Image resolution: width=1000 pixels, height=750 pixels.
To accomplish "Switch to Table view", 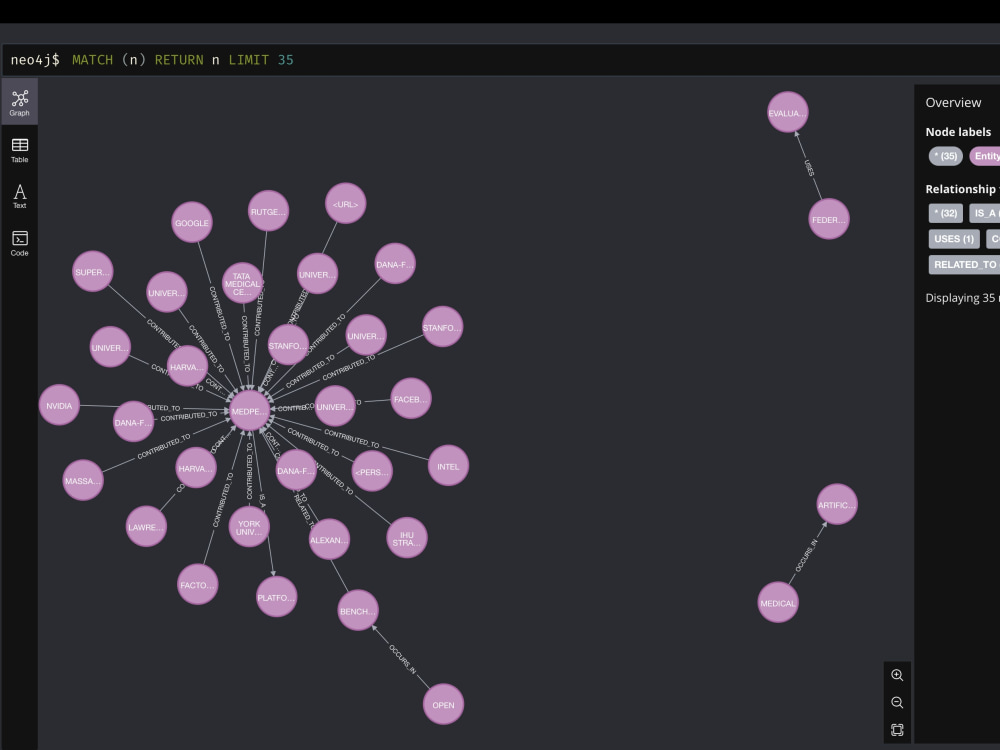I will coord(19,151).
